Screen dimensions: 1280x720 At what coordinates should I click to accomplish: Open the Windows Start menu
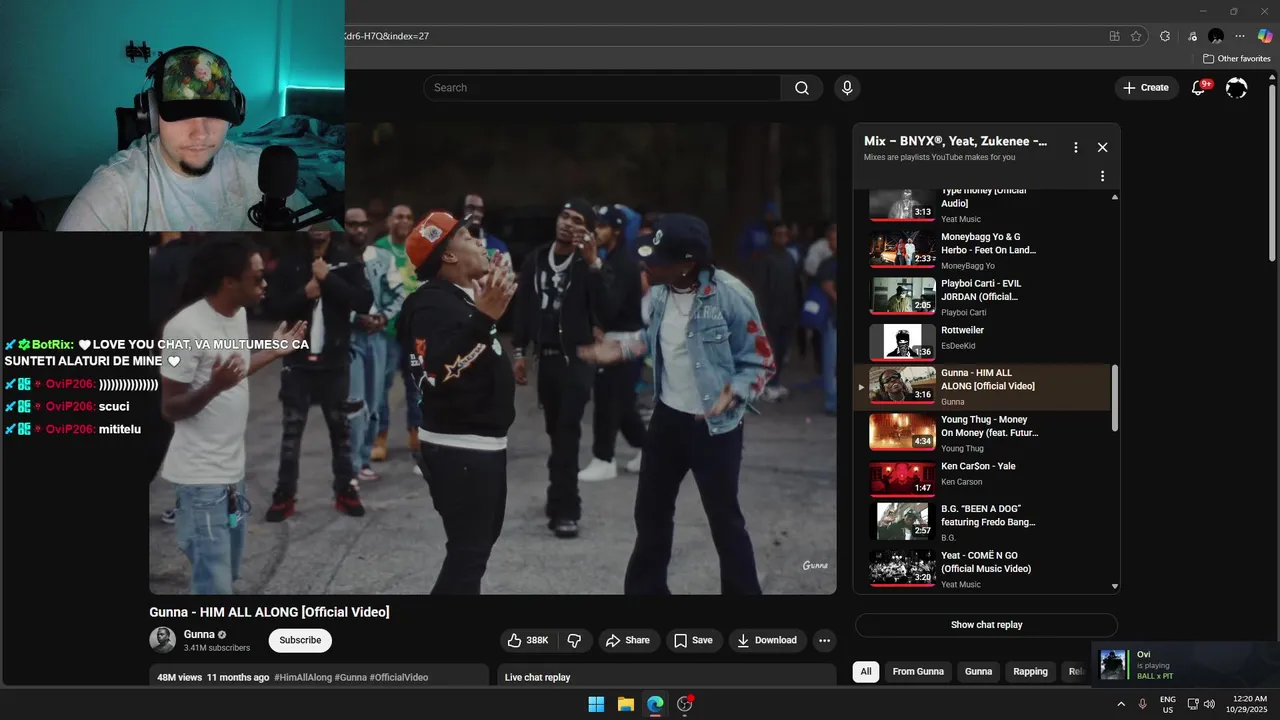[x=596, y=704]
